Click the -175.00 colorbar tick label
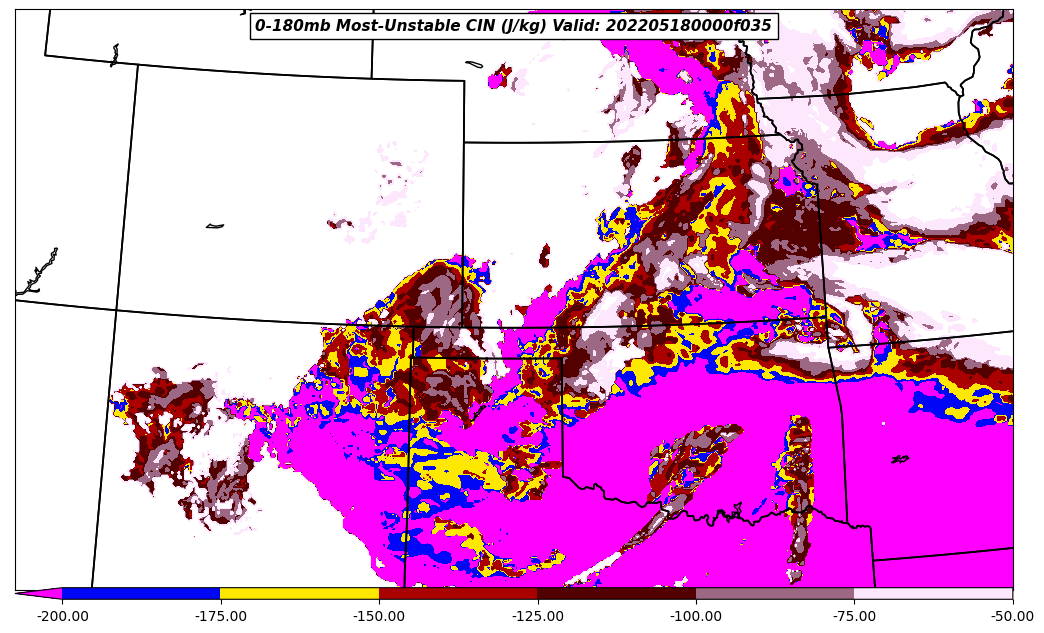The width and height of the screenshot is (1044, 633). [x=220, y=616]
